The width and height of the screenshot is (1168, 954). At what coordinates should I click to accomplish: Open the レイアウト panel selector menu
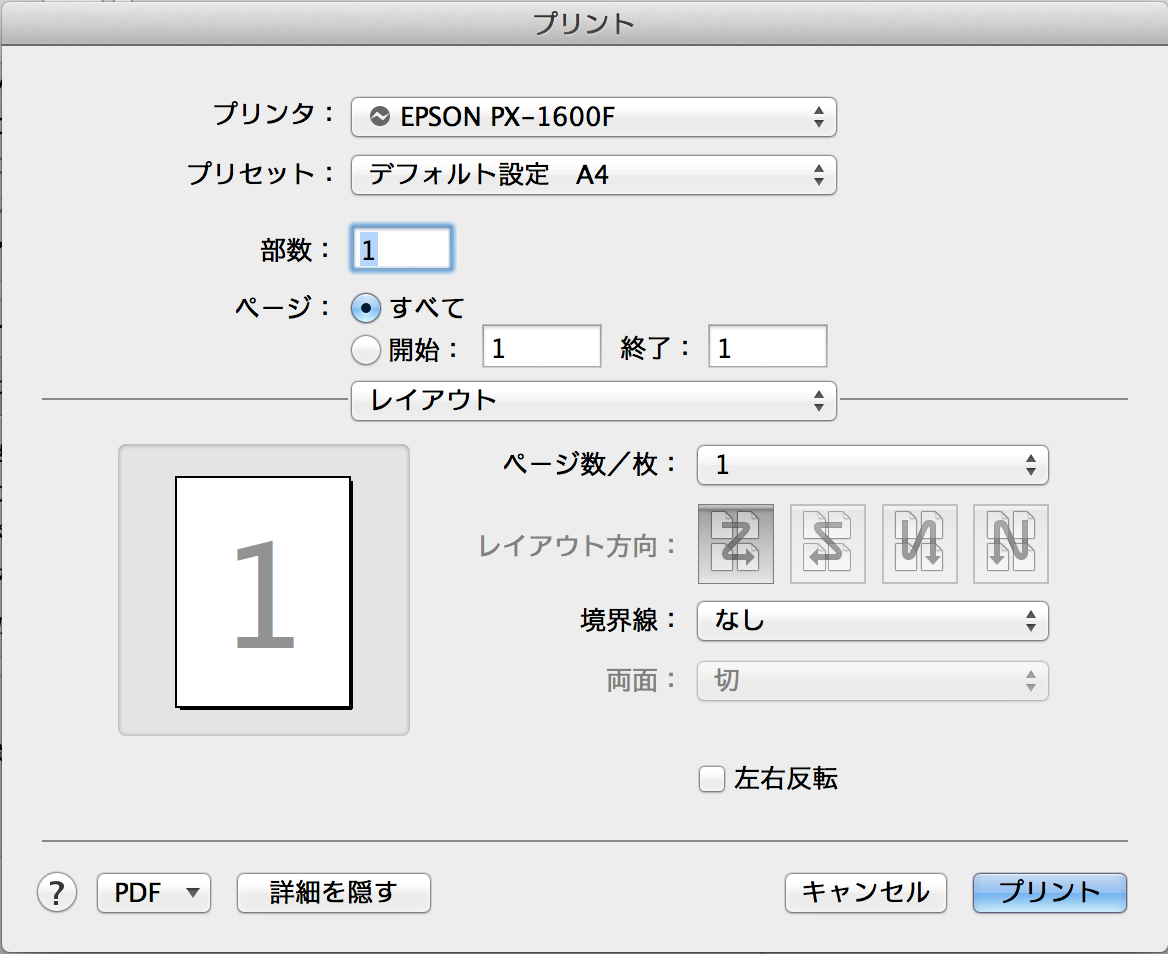pos(593,401)
